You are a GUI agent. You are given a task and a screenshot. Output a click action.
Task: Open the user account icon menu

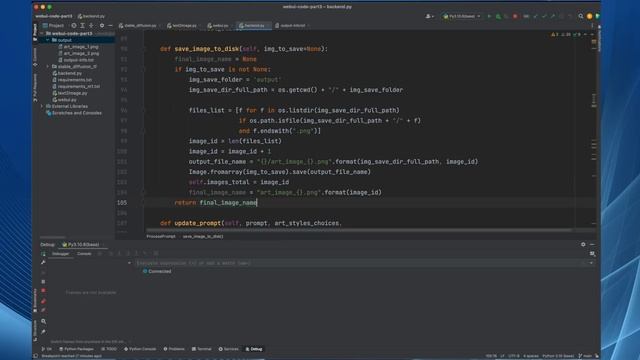click(429, 16)
